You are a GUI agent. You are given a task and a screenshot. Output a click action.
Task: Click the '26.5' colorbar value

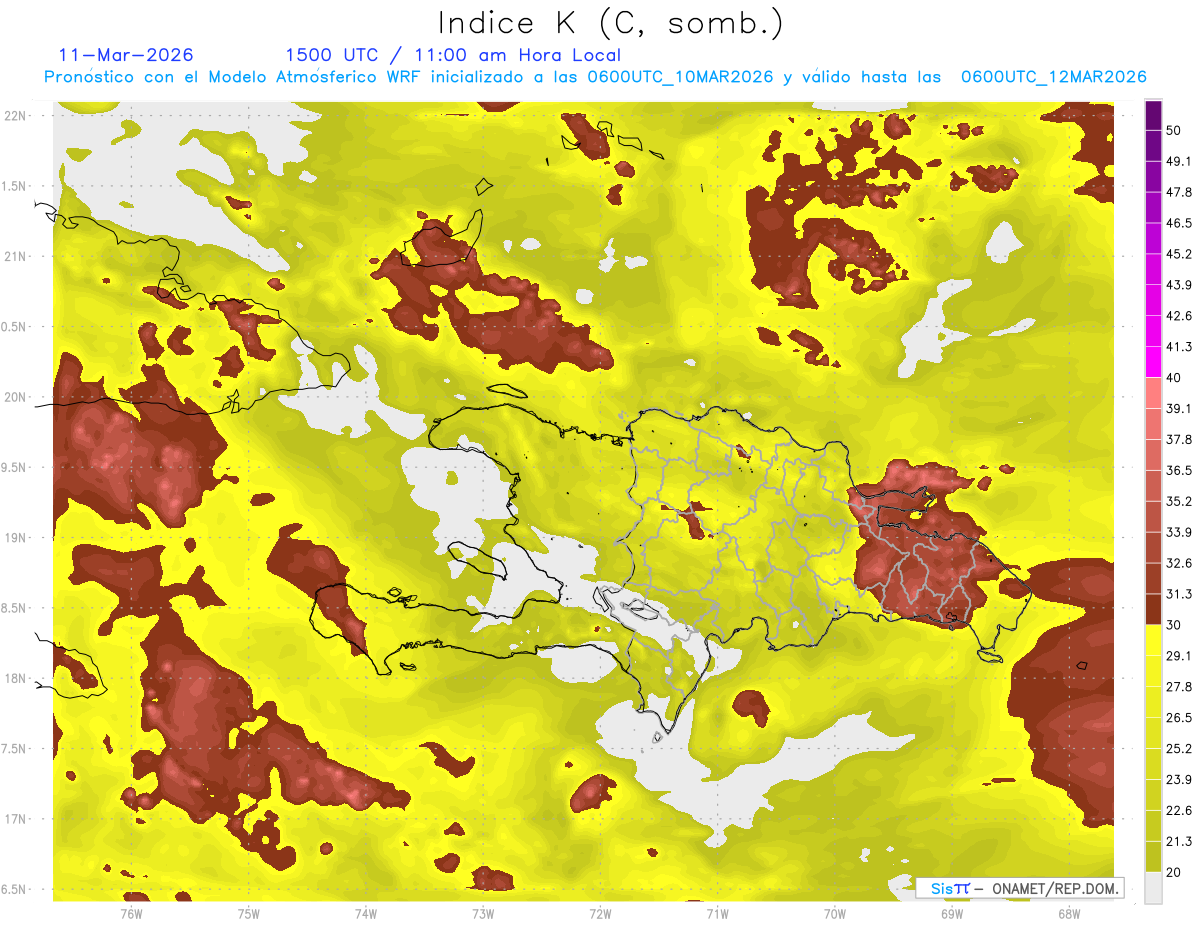[1179, 718]
